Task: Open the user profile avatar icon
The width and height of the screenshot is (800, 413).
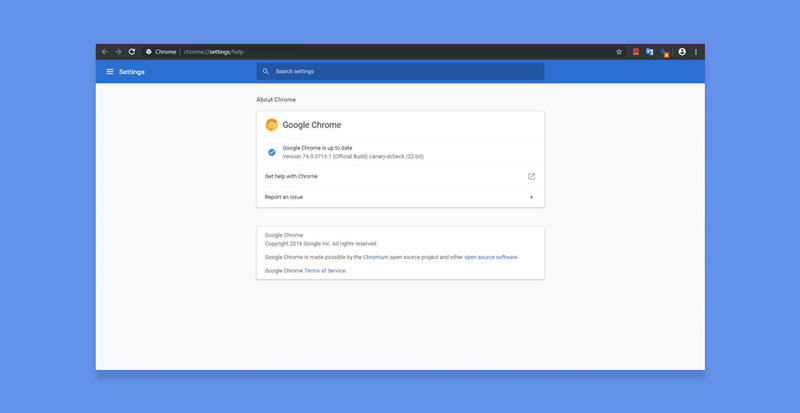Action: click(x=682, y=52)
